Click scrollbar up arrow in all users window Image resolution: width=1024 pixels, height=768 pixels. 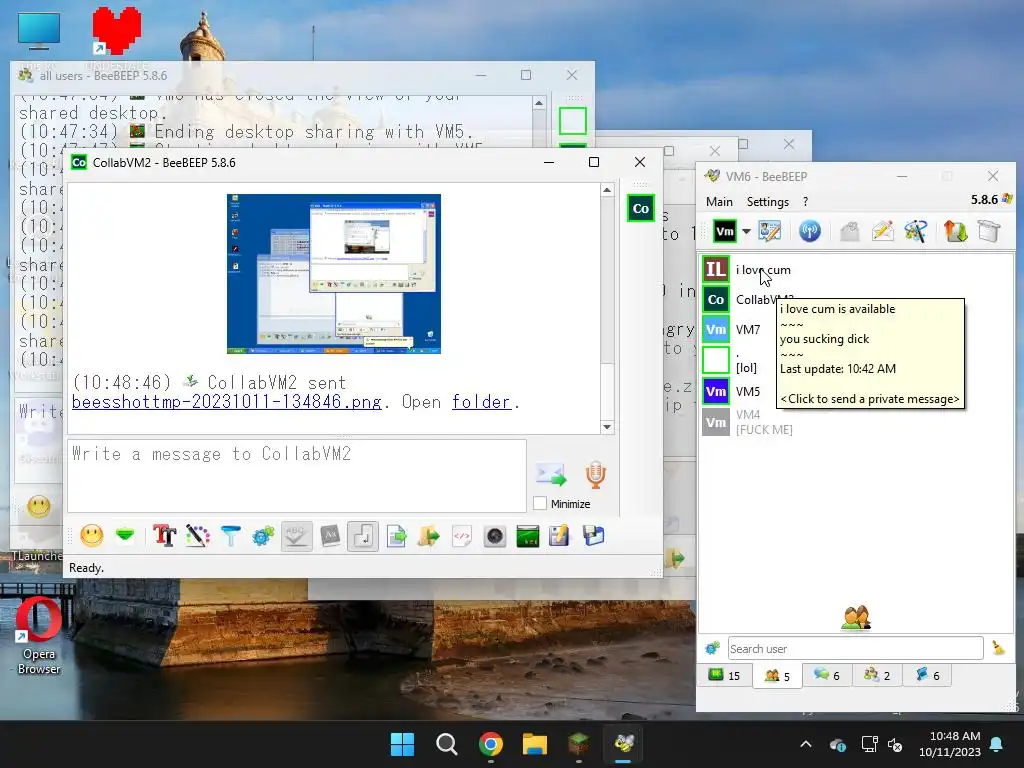tap(539, 103)
